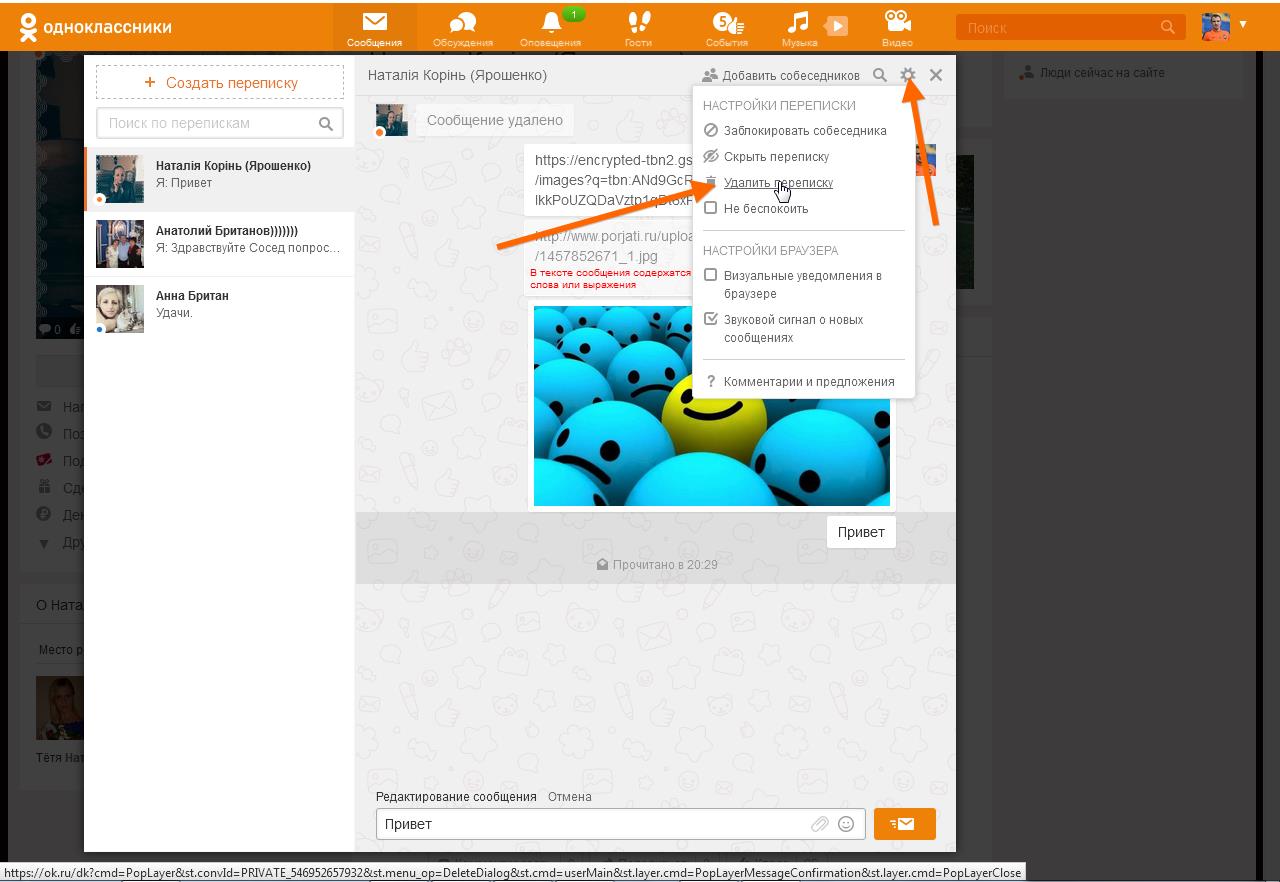Open Видео camera icon

897,27
